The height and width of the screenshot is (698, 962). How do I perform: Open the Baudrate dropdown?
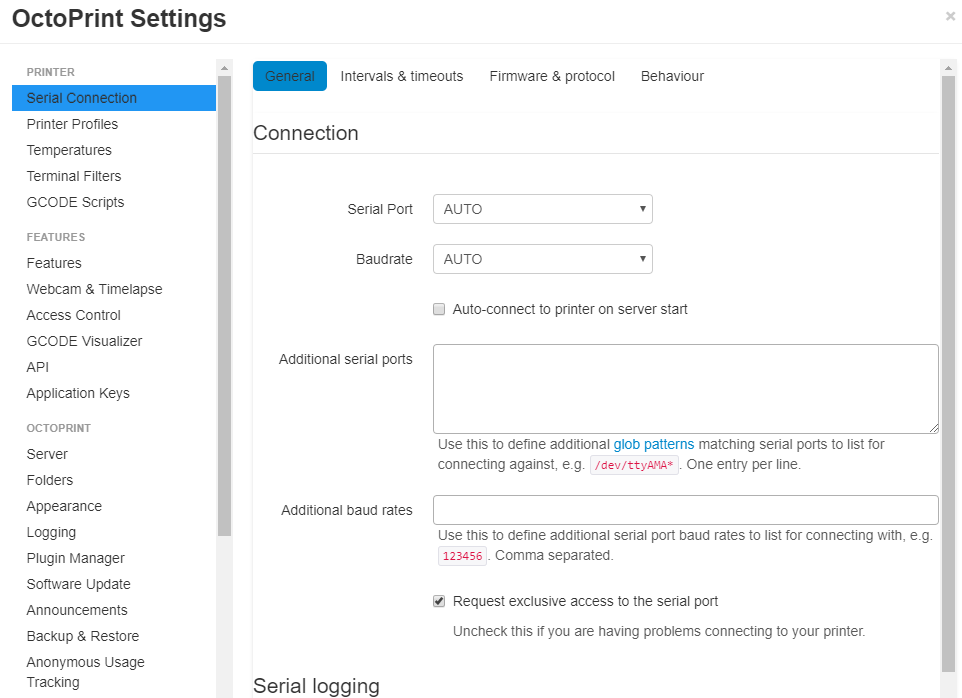[542, 259]
